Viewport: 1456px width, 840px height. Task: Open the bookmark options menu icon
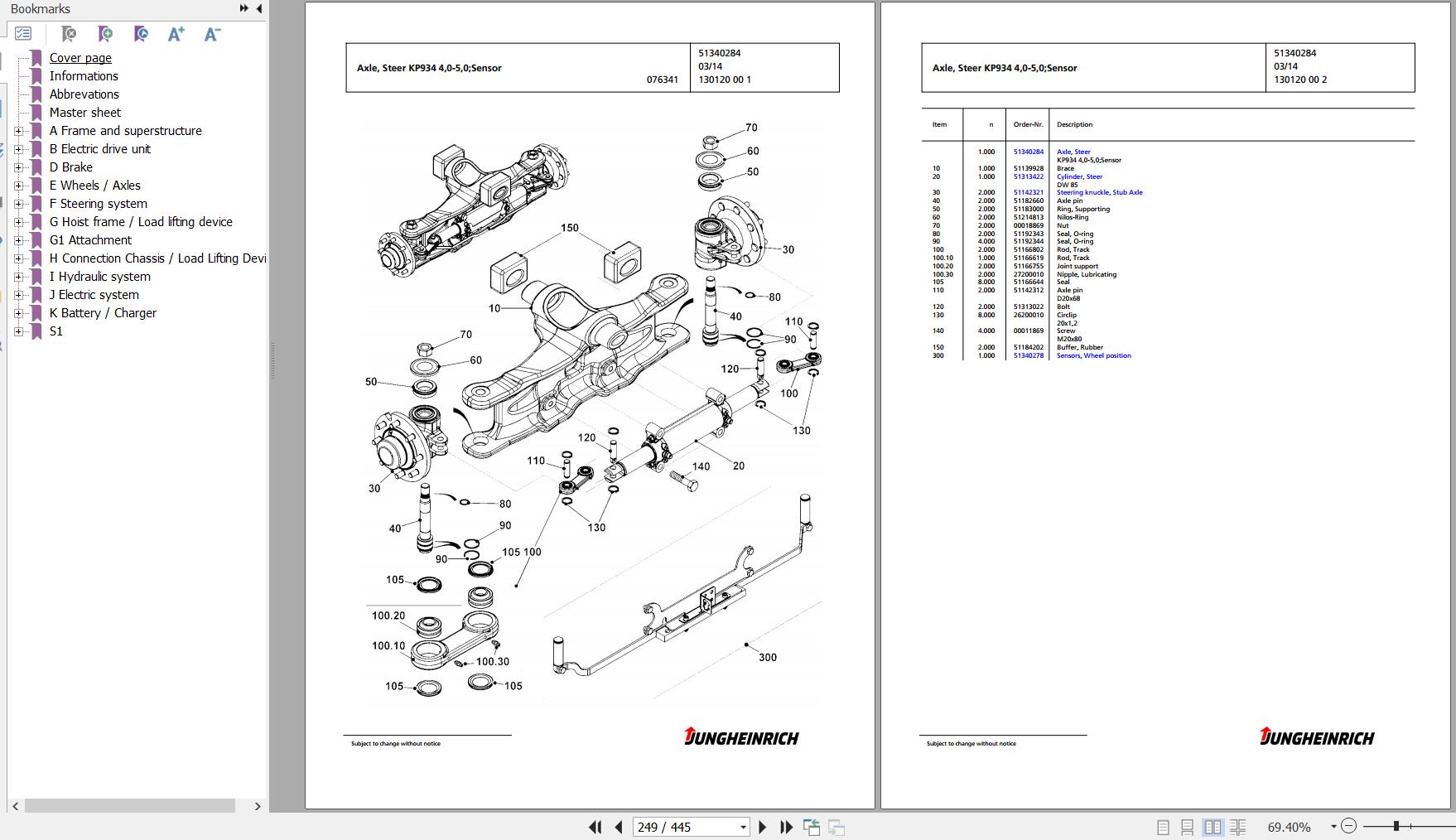click(x=23, y=34)
